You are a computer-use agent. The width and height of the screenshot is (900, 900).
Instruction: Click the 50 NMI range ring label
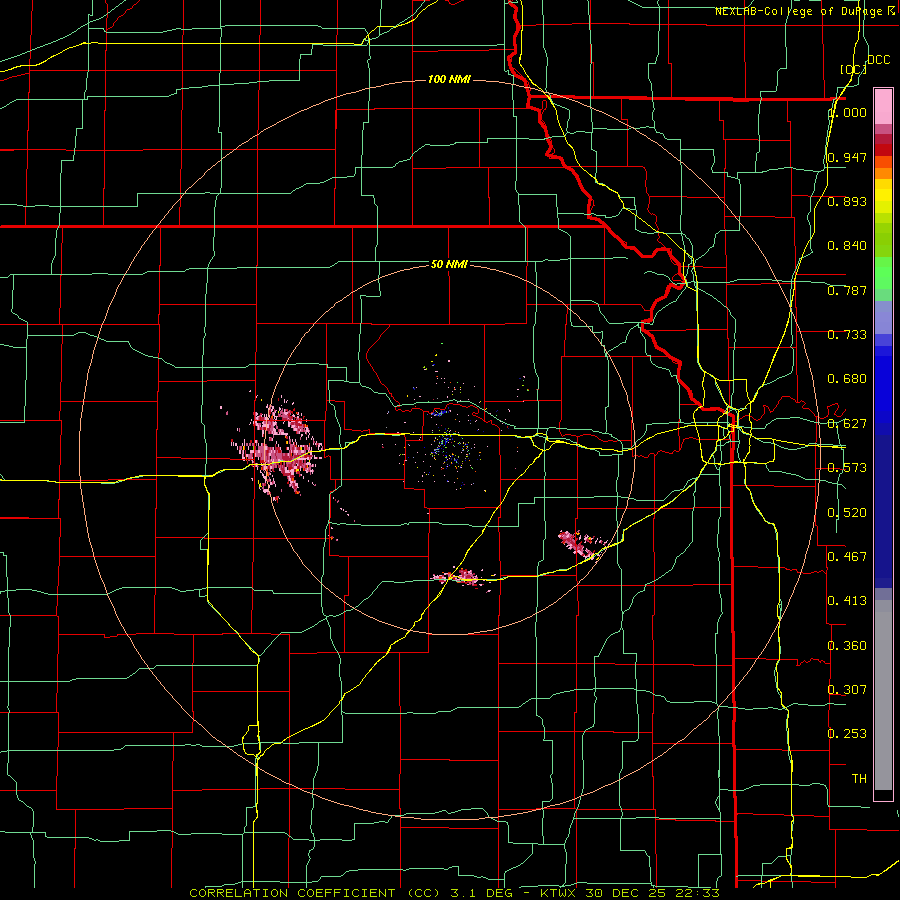click(449, 264)
